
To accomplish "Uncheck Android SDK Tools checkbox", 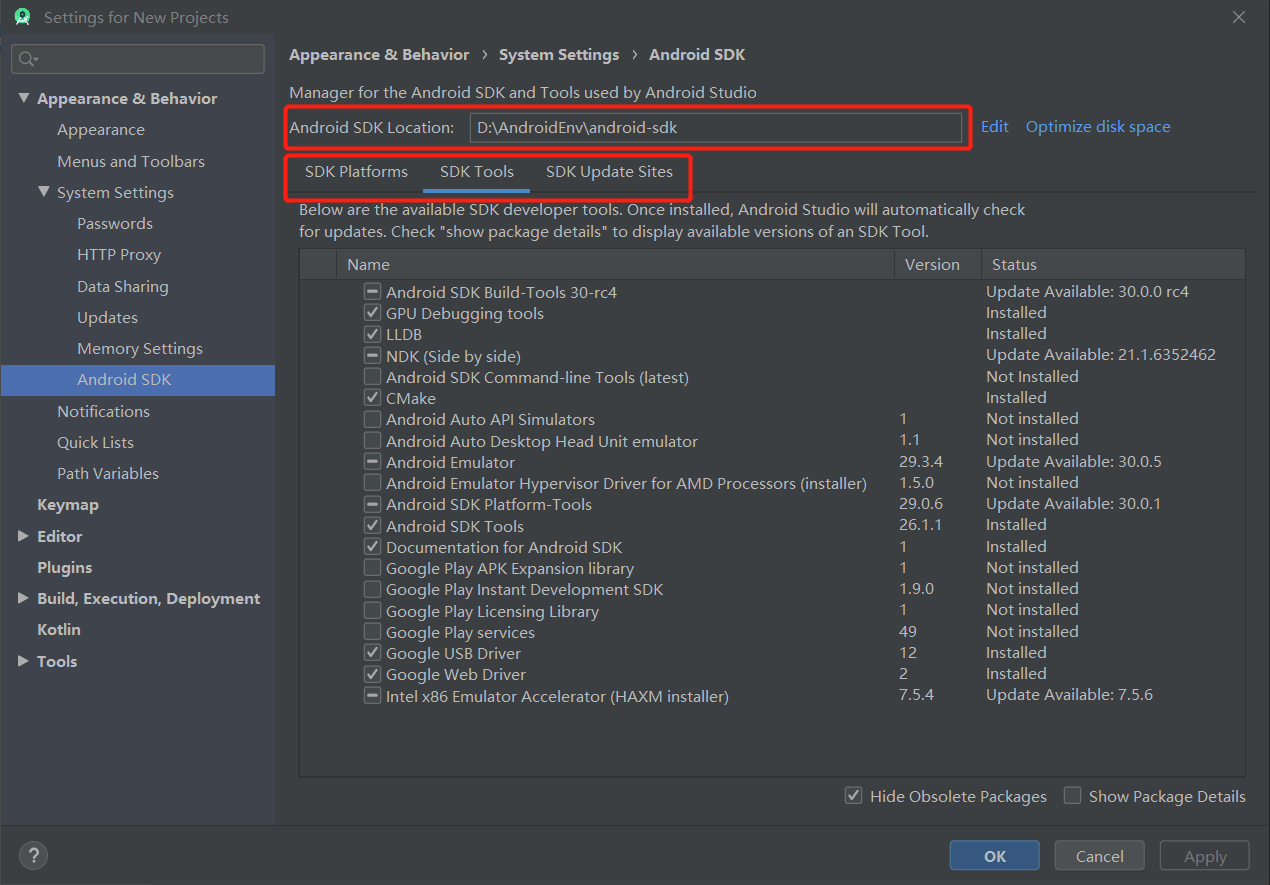I will (x=372, y=526).
